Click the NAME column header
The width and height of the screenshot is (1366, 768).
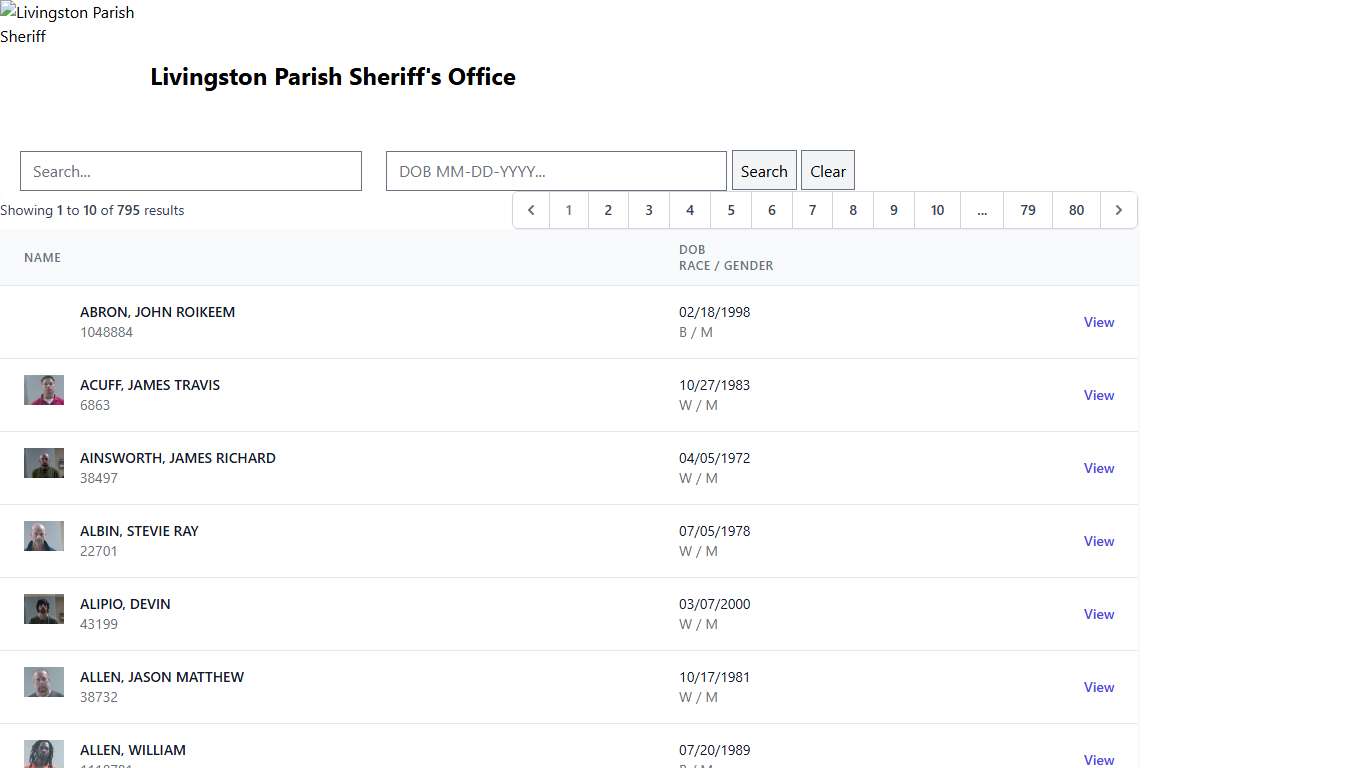pyautogui.click(x=42, y=257)
